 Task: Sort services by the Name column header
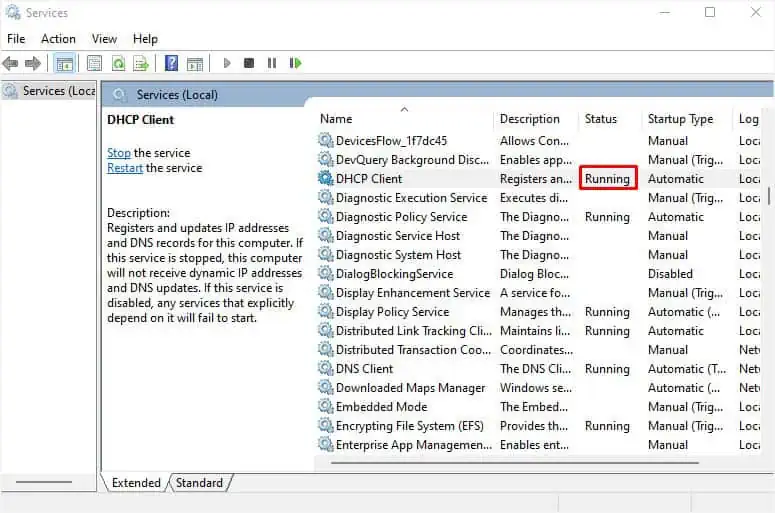click(x=336, y=119)
